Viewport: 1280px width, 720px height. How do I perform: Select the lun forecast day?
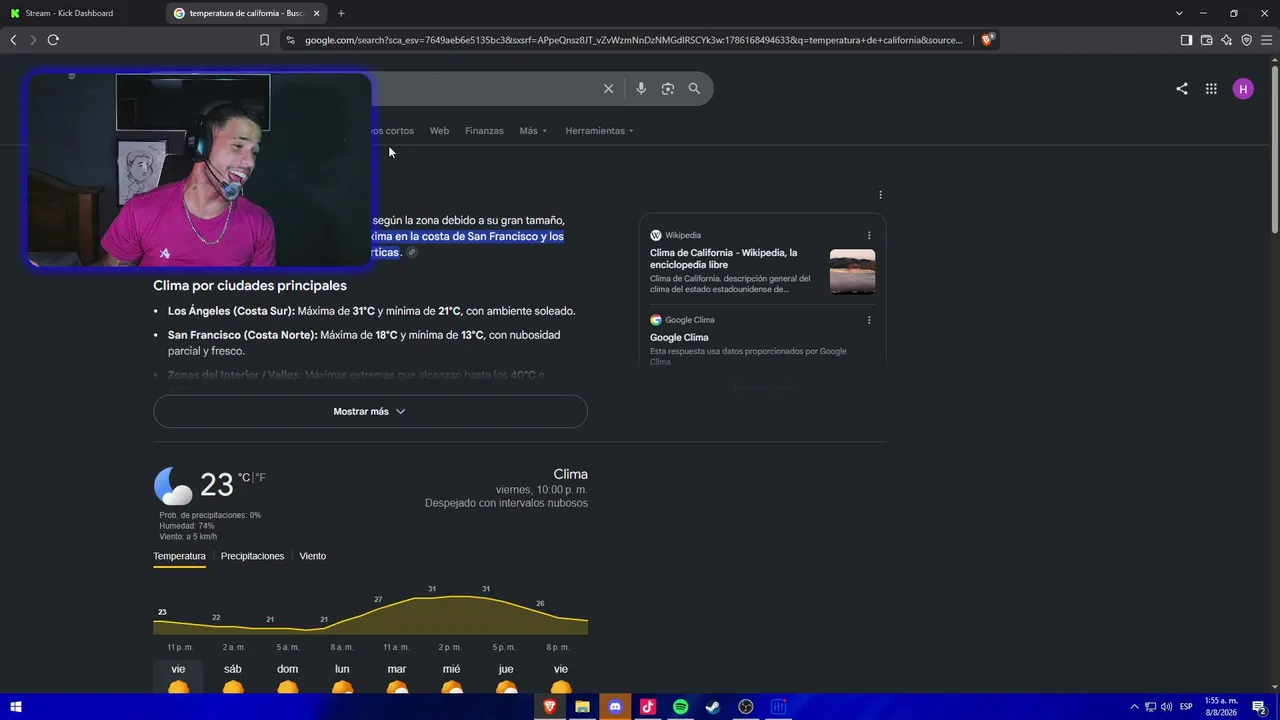coord(342,677)
